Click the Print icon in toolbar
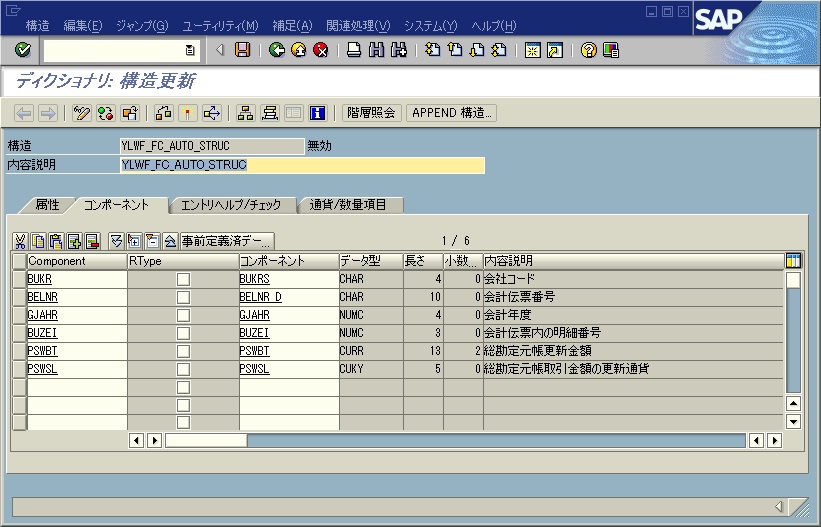This screenshot has width=821, height=527. 354,50
